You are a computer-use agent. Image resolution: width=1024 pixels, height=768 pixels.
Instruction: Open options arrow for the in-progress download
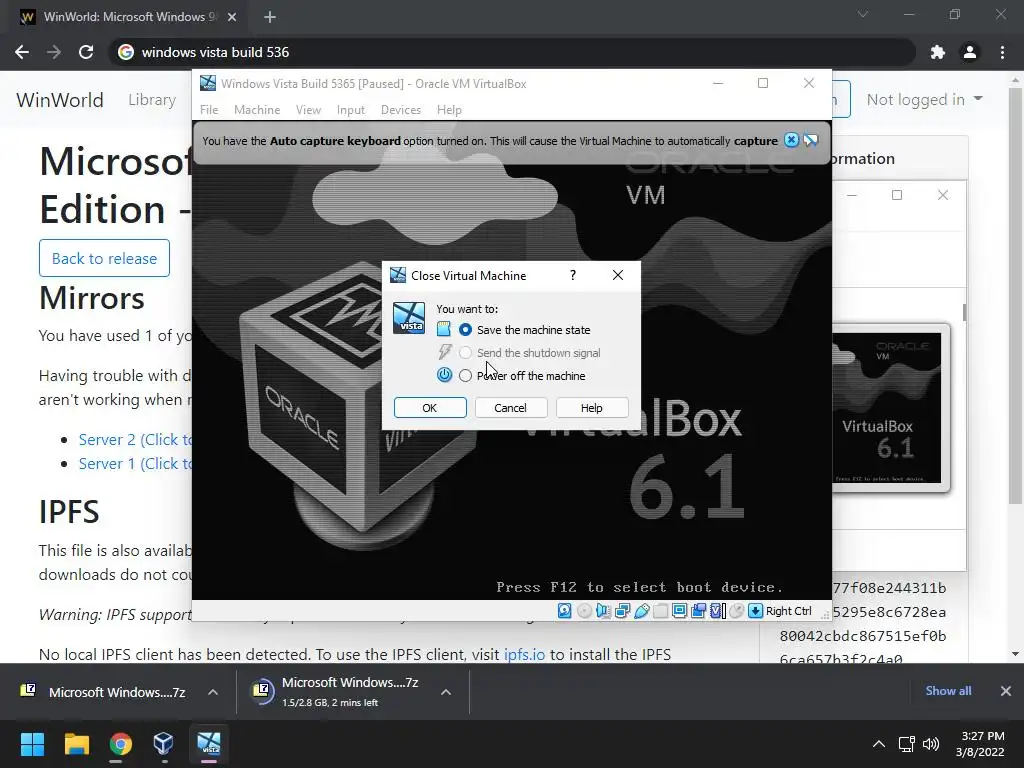coord(445,692)
